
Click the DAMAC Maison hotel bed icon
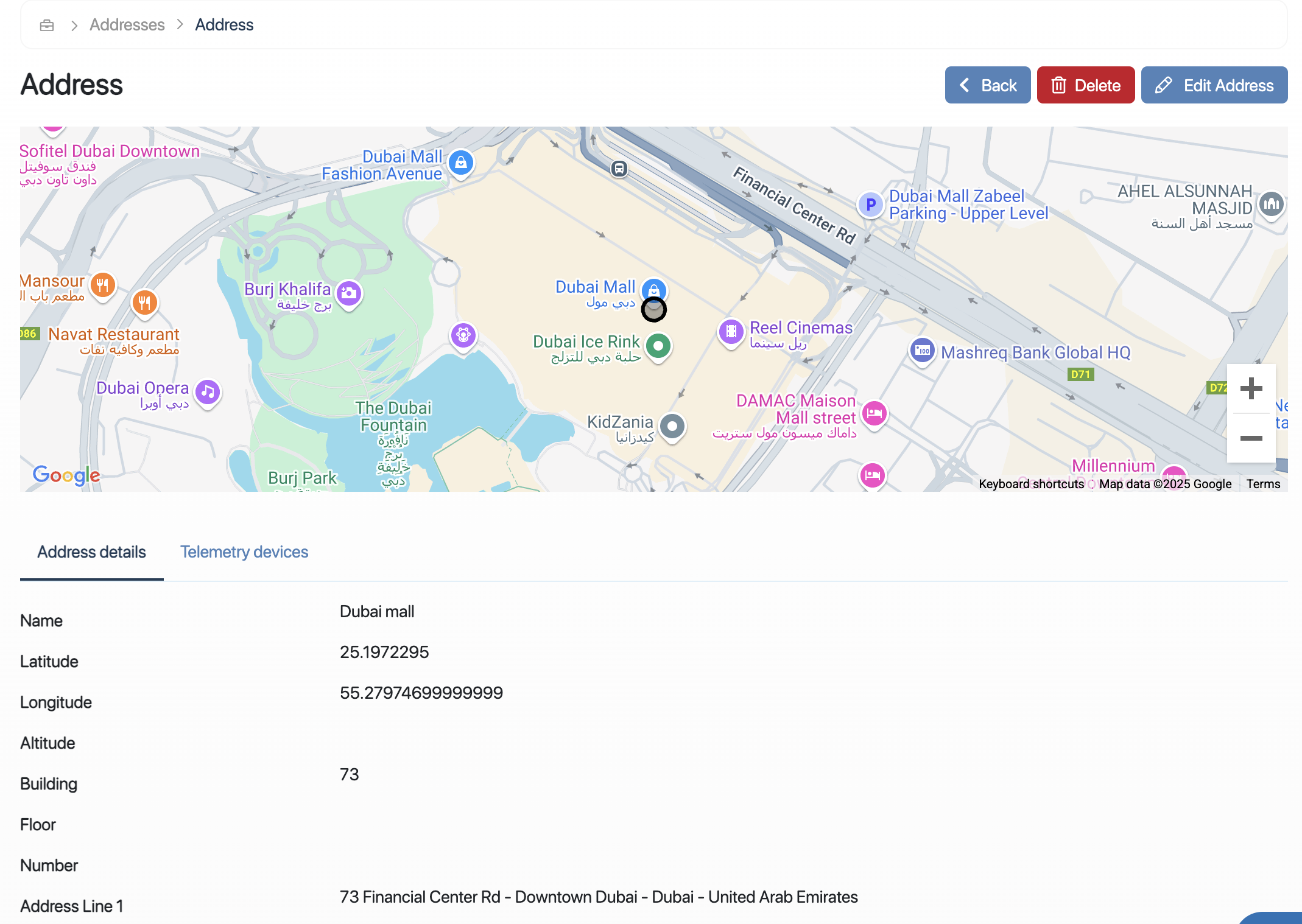(874, 413)
